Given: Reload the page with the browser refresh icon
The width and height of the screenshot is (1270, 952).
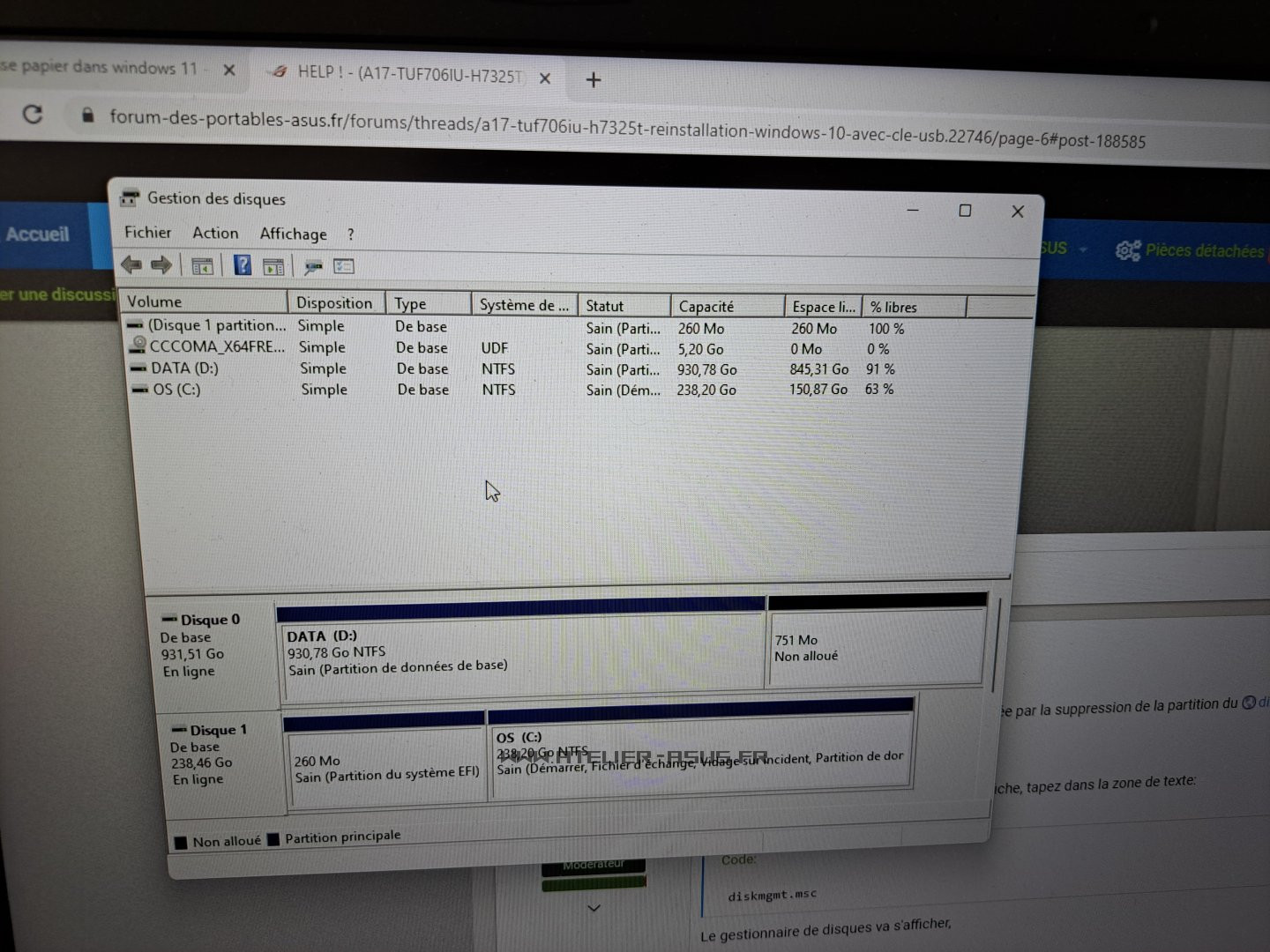Looking at the screenshot, I should coord(33,114).
